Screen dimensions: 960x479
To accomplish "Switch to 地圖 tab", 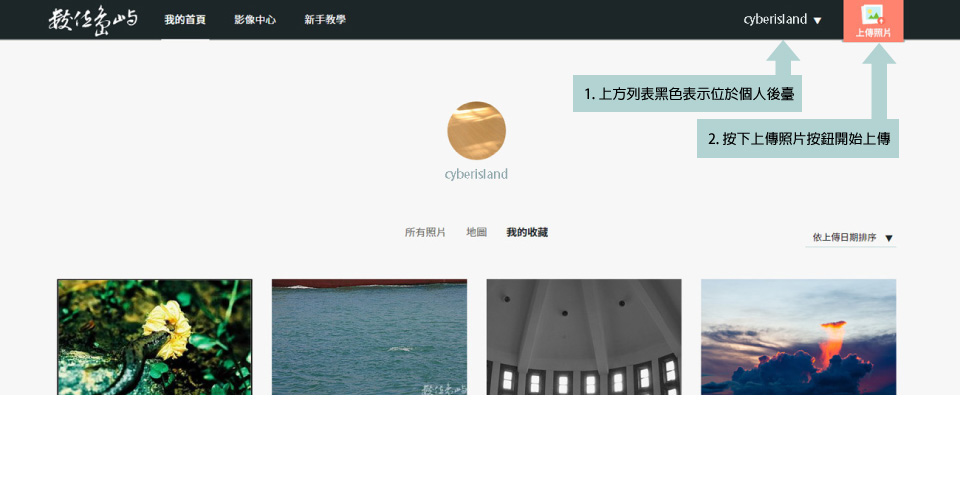I will [x=476, y=233].
